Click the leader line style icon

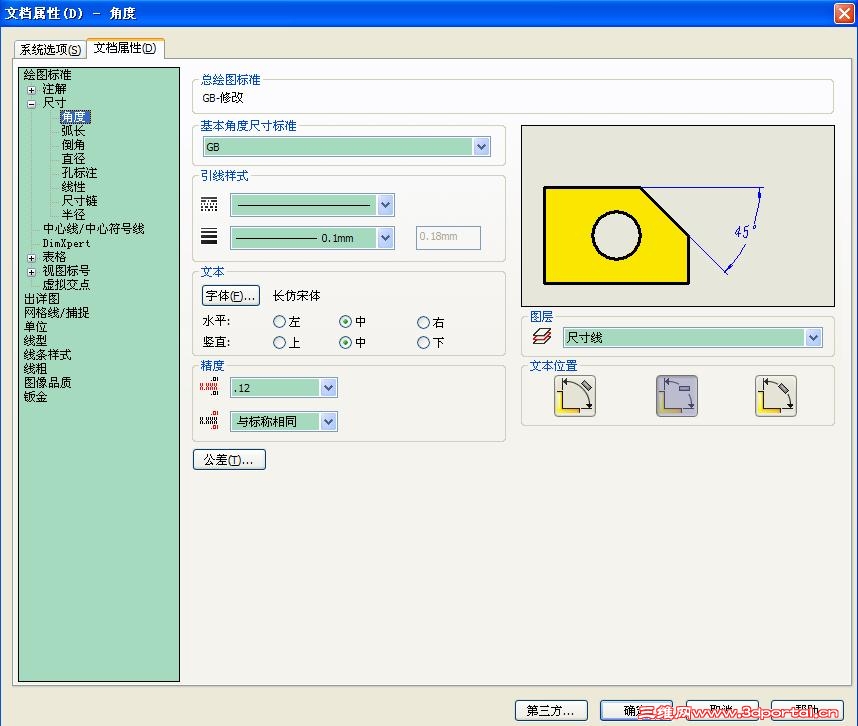tap(209, 204)
